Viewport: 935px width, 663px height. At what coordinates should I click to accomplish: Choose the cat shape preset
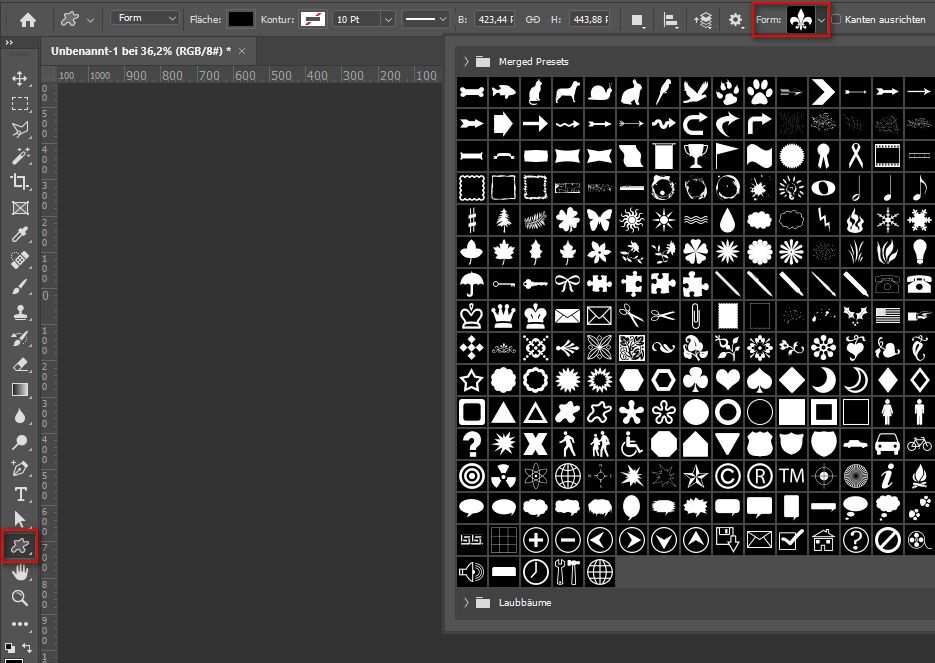[x=535, y=92]
